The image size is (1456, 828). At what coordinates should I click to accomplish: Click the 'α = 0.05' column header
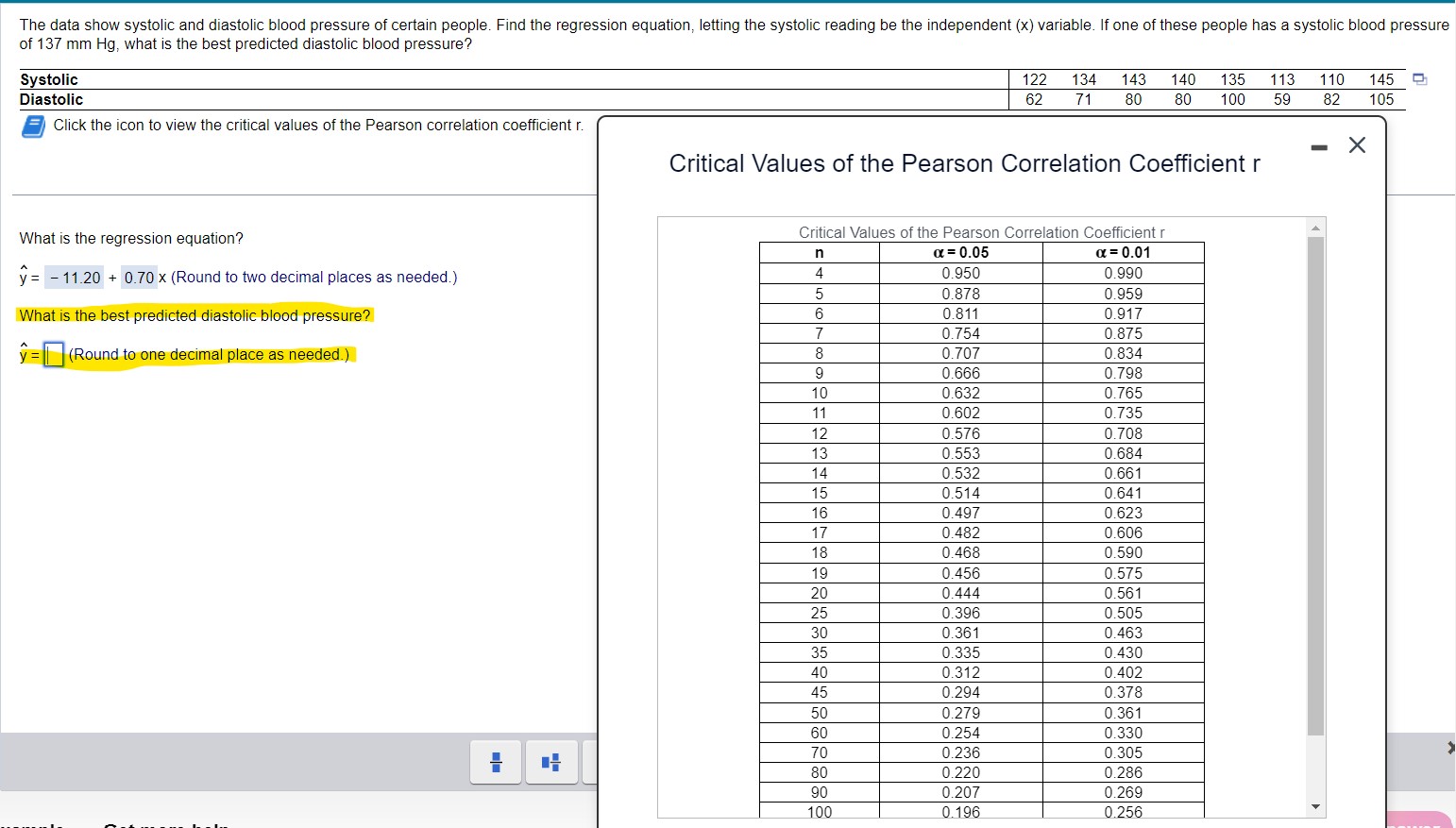[x=961, y=253]
